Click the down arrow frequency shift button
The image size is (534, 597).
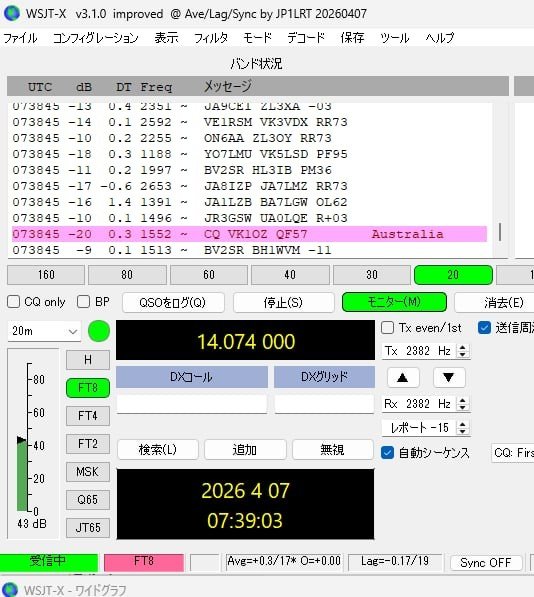click(x=449, y=378)
